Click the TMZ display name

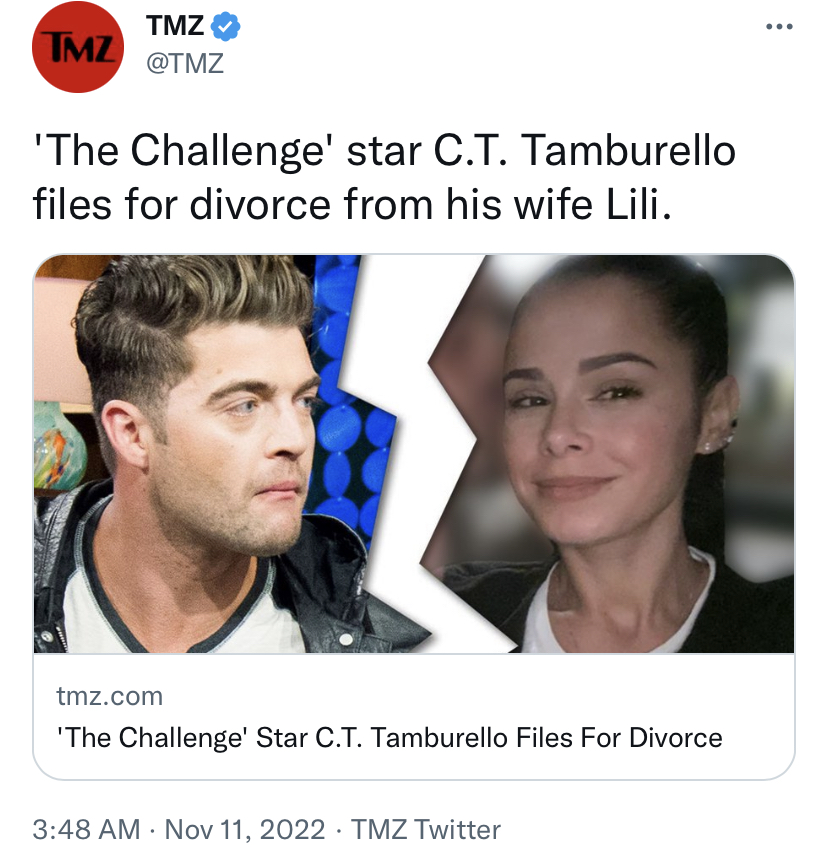pyautogui.click(x=175, y=25)
